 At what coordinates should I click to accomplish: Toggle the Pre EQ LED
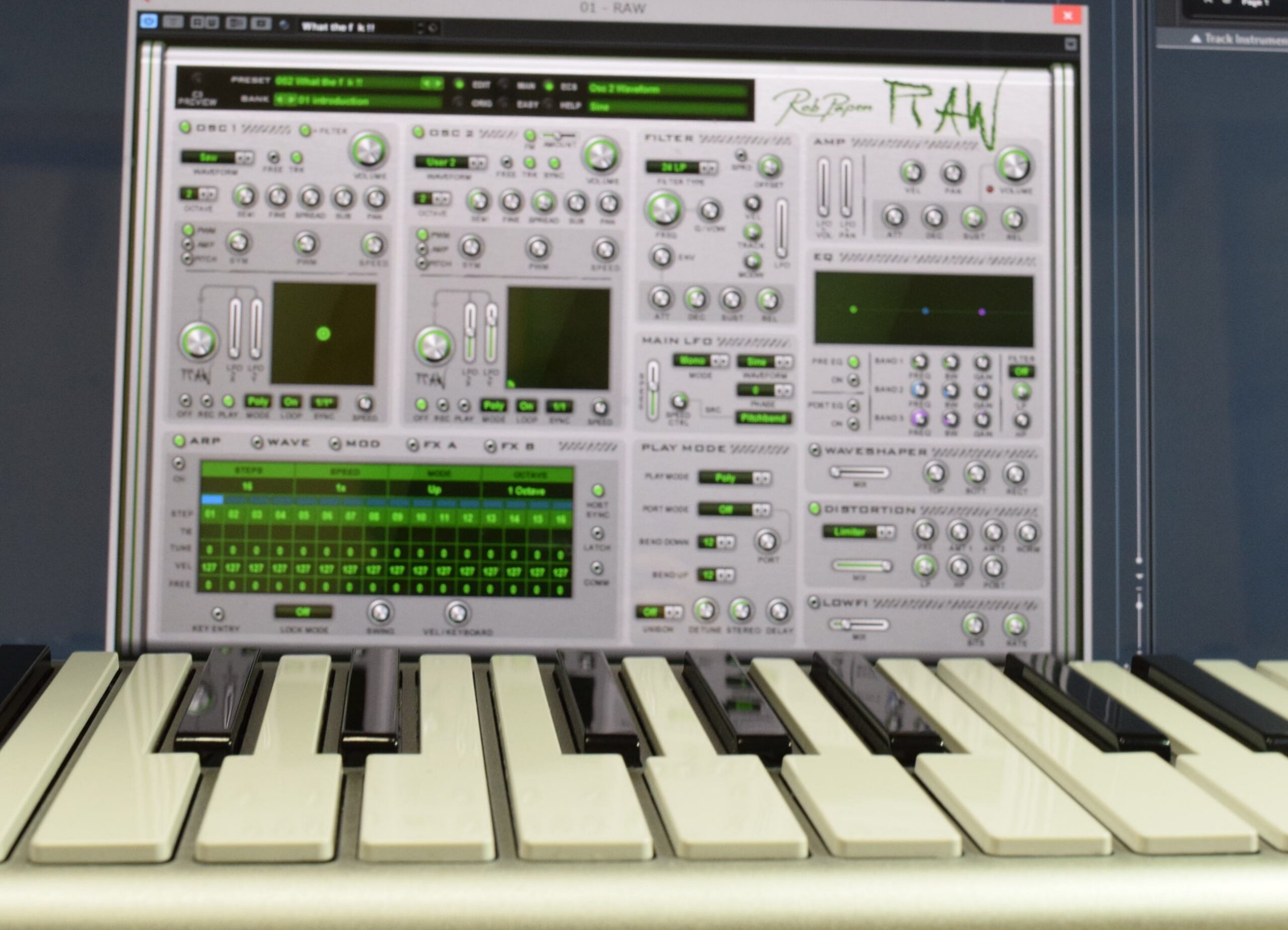[853, 362]
